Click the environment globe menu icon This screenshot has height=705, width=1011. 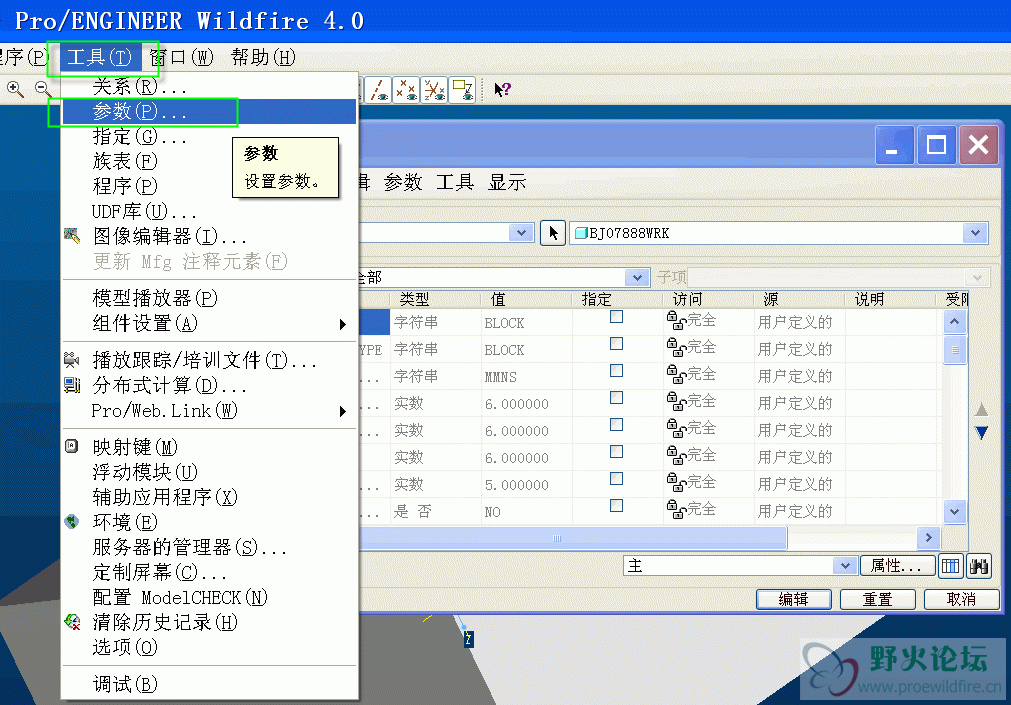coord(72,521)
